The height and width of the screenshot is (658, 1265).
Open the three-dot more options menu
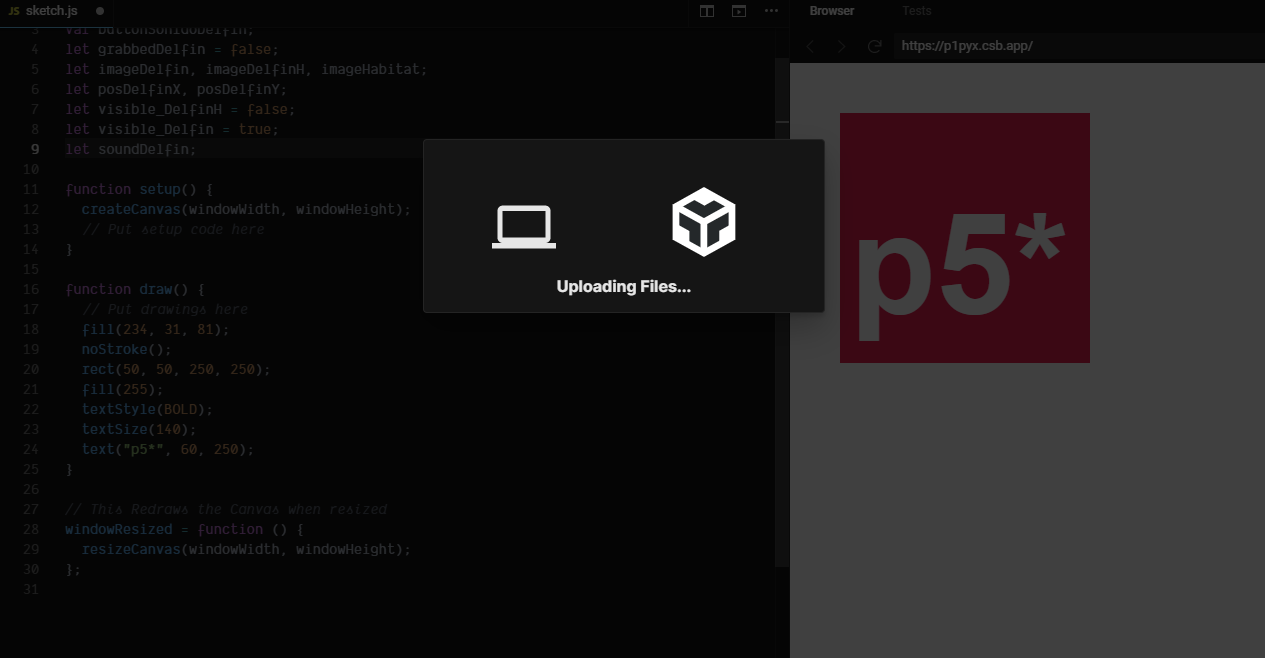tap(771, 11)
